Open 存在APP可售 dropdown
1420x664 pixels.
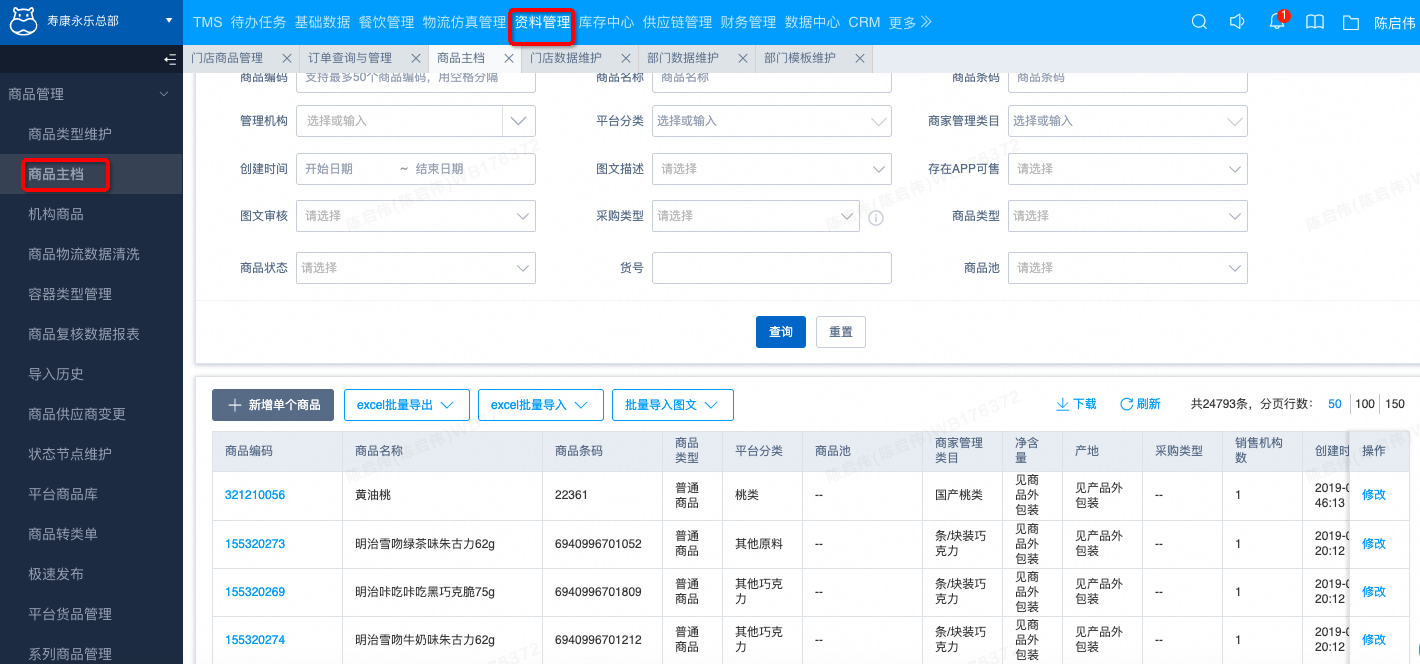pyautogui.click(x=1128, y=169)
